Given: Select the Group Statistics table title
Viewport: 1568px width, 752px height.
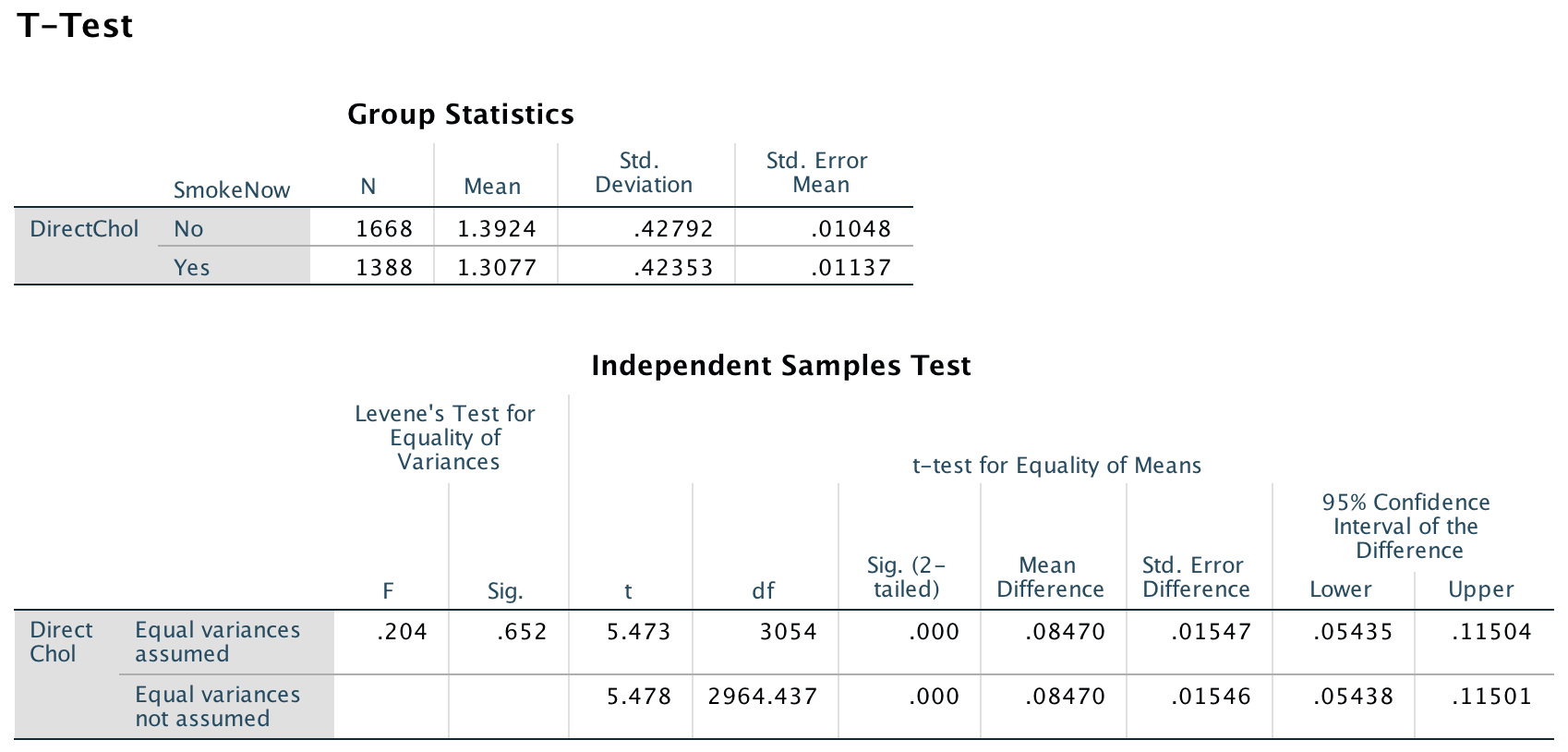Looking at the screenshot, I should click(x=460, y=114).
